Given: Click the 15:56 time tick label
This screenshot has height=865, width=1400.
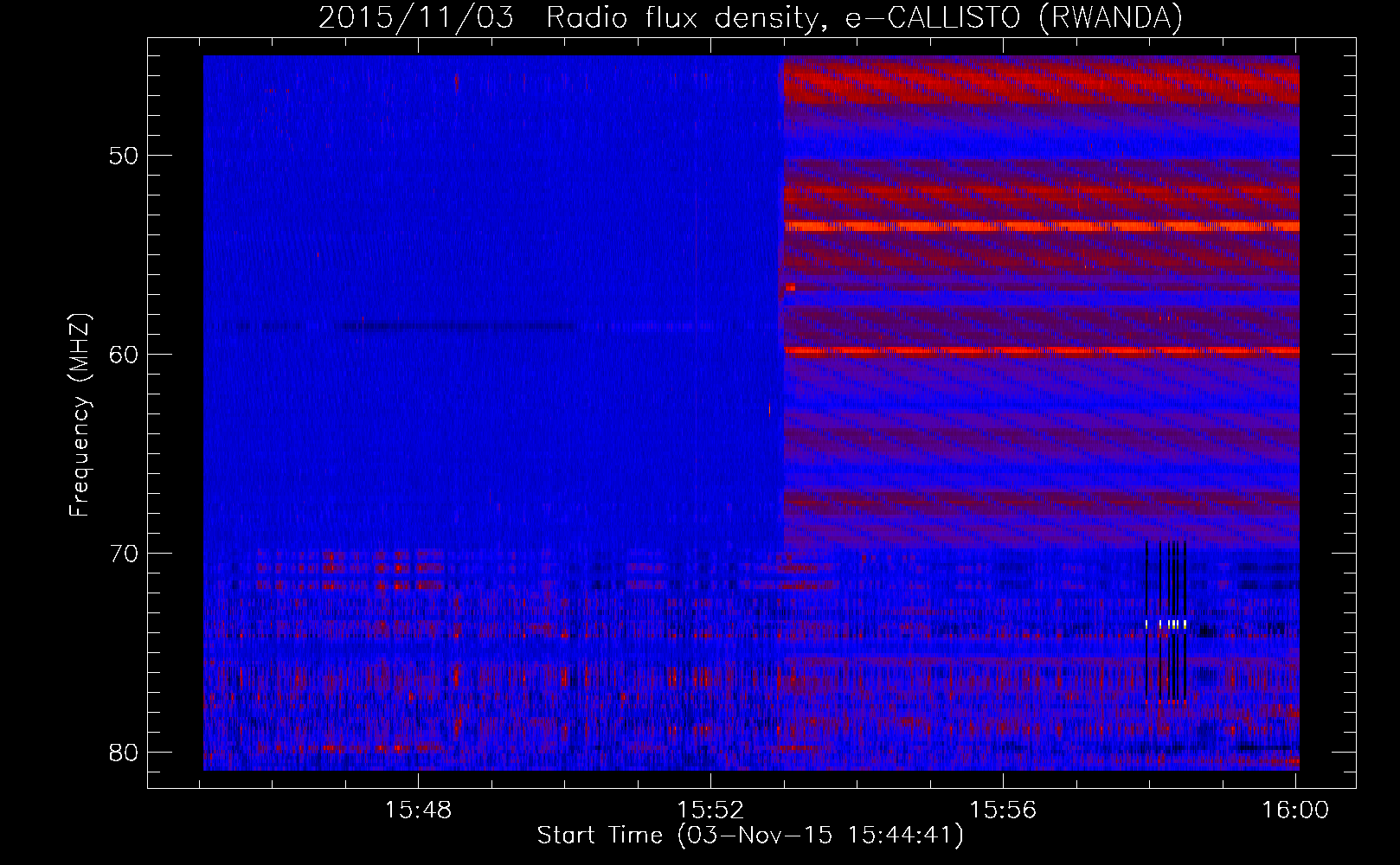Looking at the screenshot, I should pyautogui.click(x=1003, y=810).
